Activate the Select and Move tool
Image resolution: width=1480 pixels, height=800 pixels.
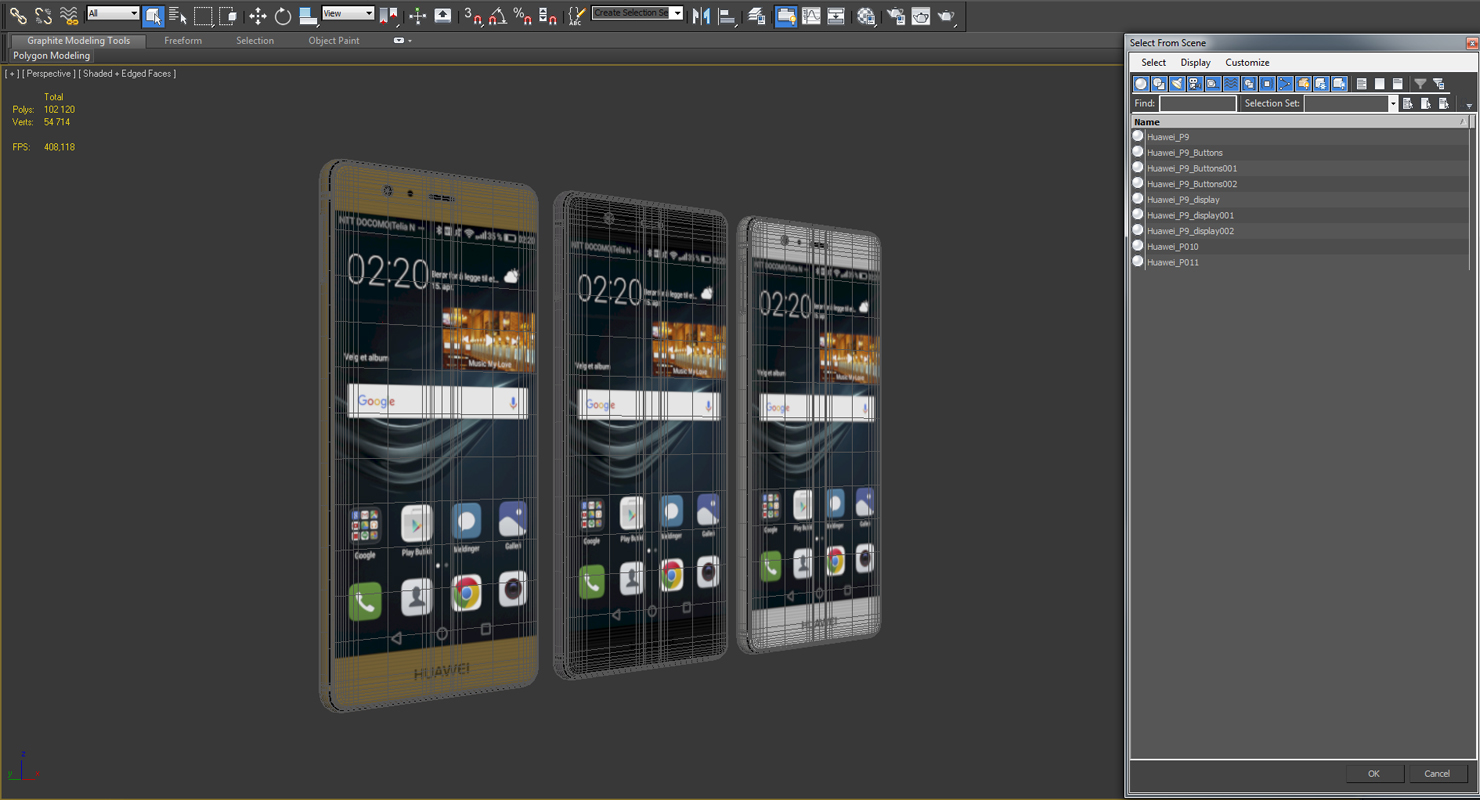258,15
